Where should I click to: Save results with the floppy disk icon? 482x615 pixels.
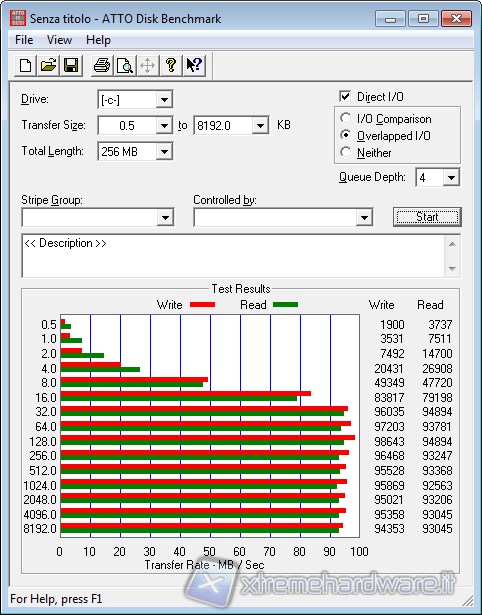click(x=71, y=65)
